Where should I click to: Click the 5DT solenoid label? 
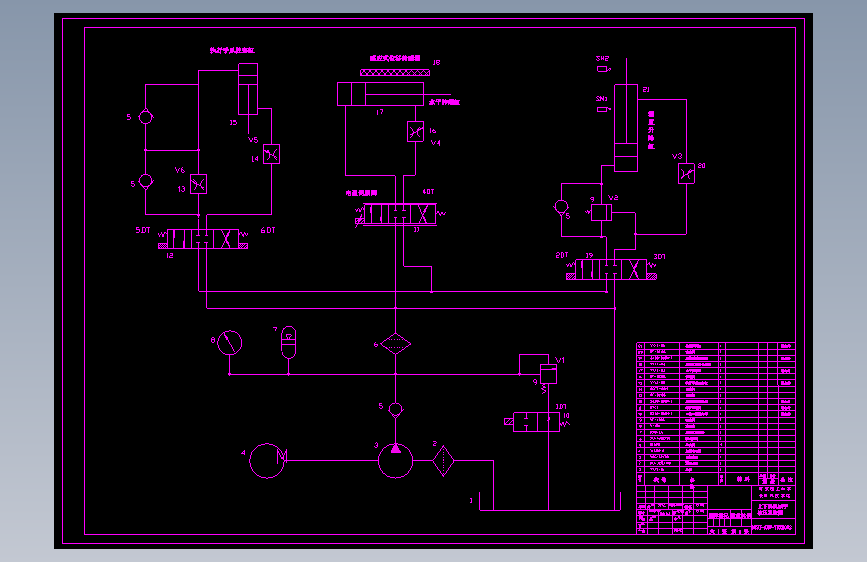click(143, 230)
